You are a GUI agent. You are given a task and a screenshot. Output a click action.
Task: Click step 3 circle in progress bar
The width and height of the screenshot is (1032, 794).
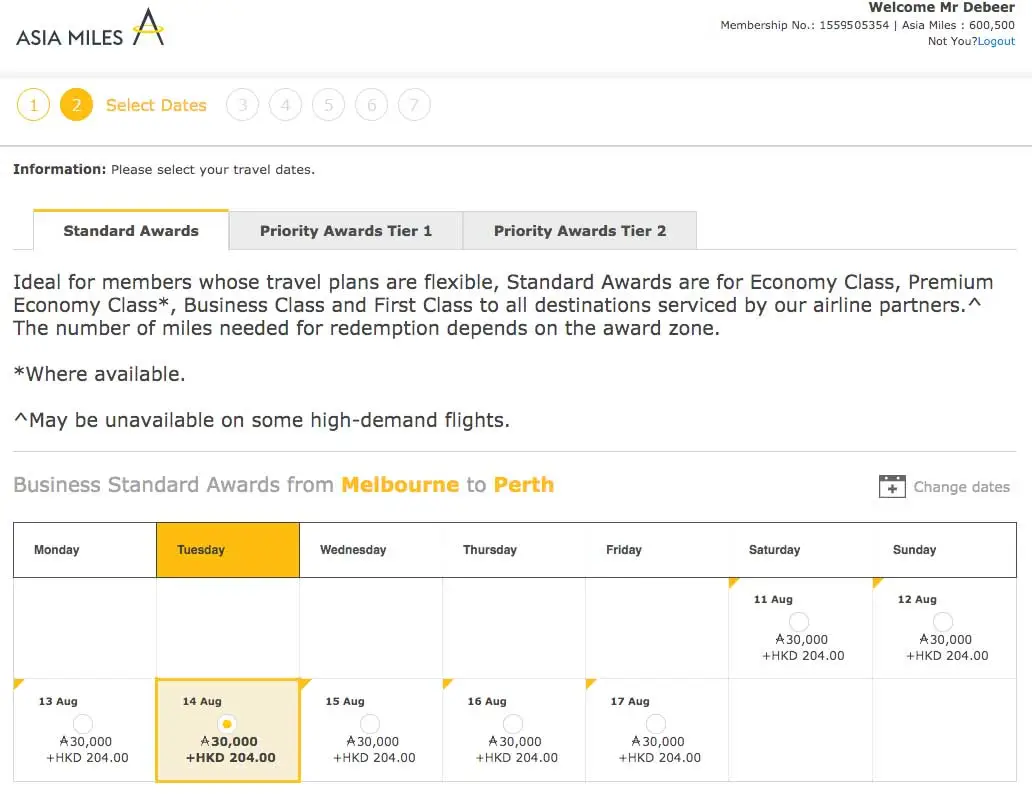pyautogui.click(x=242, y=105)
